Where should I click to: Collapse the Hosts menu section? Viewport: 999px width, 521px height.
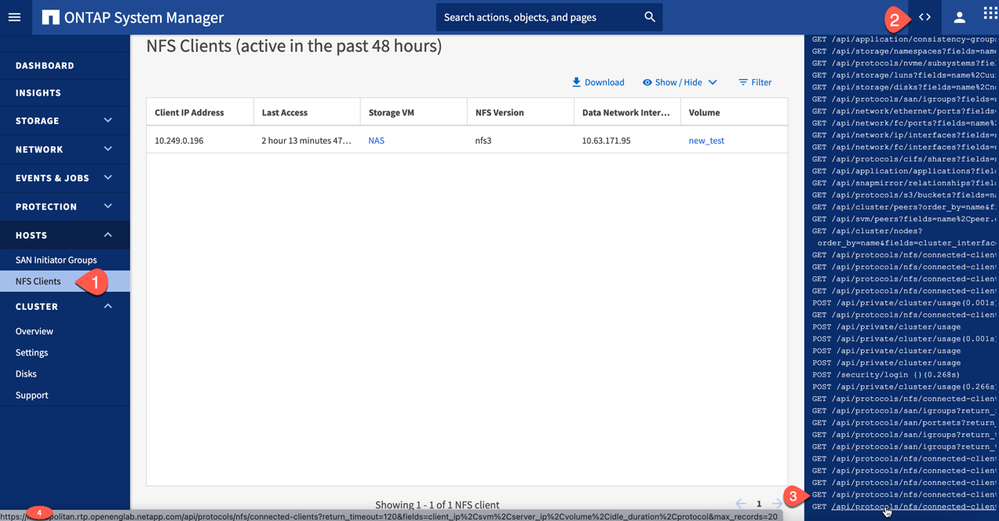[108, 235]
